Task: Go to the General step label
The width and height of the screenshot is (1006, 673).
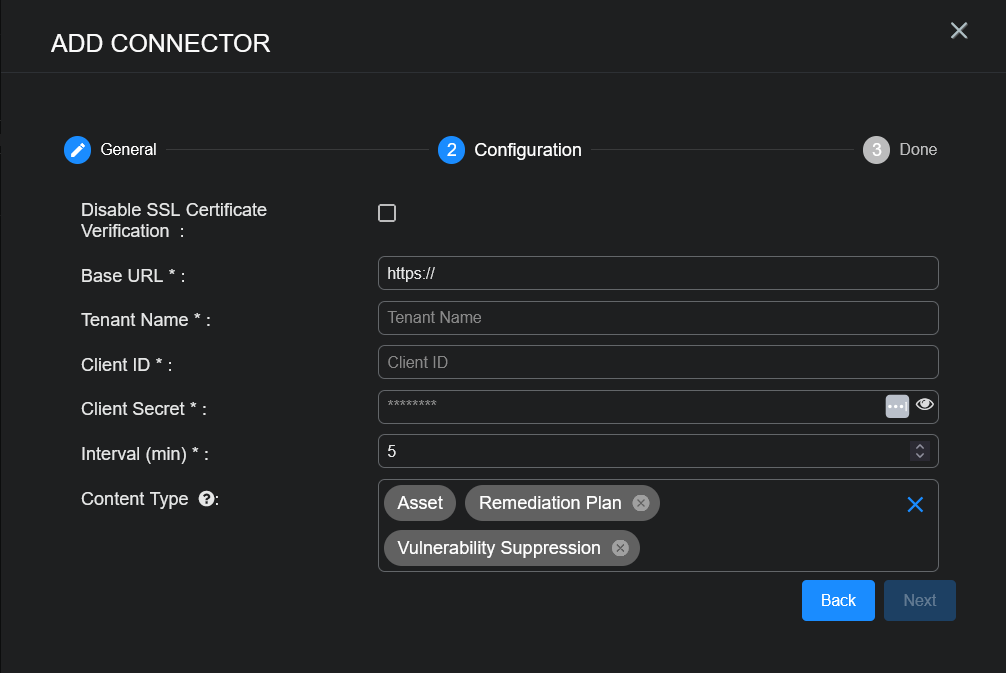Action: click(128, 150)
